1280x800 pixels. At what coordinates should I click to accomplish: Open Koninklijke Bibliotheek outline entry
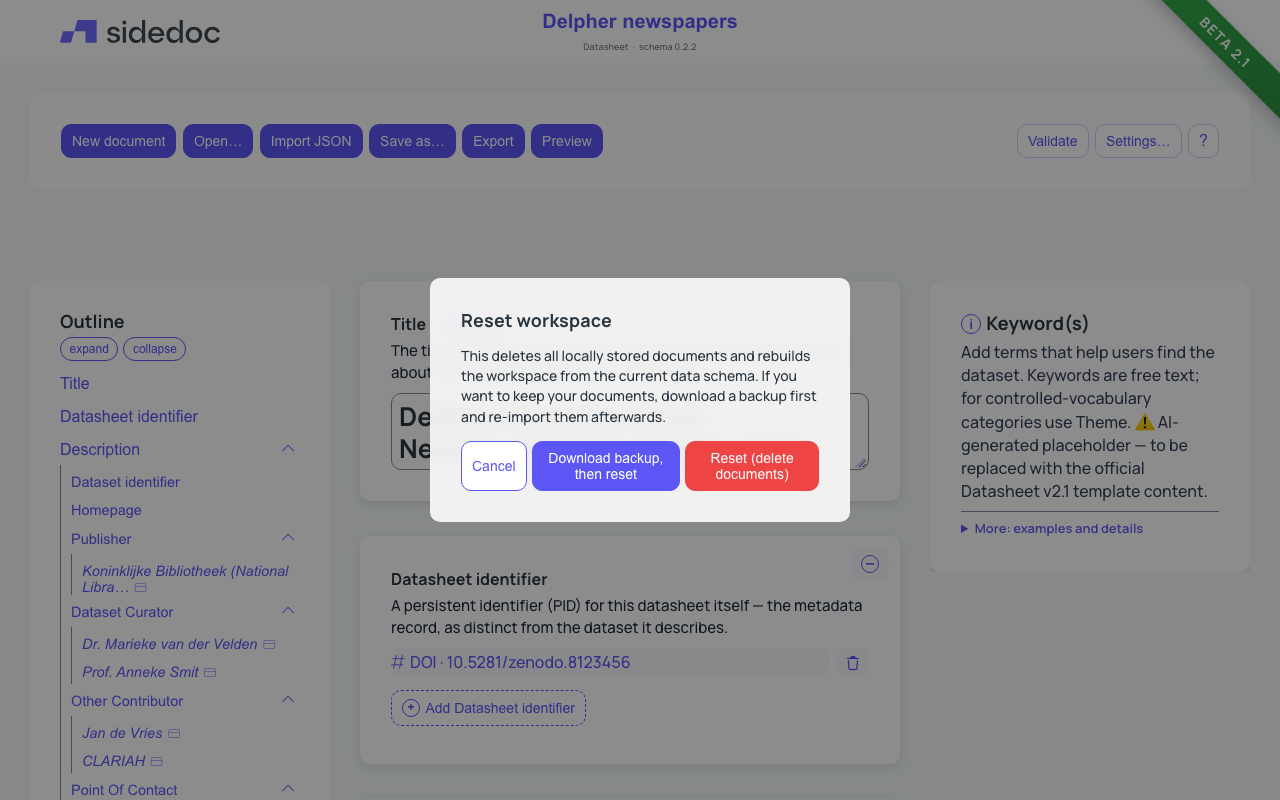coord(185,579)
